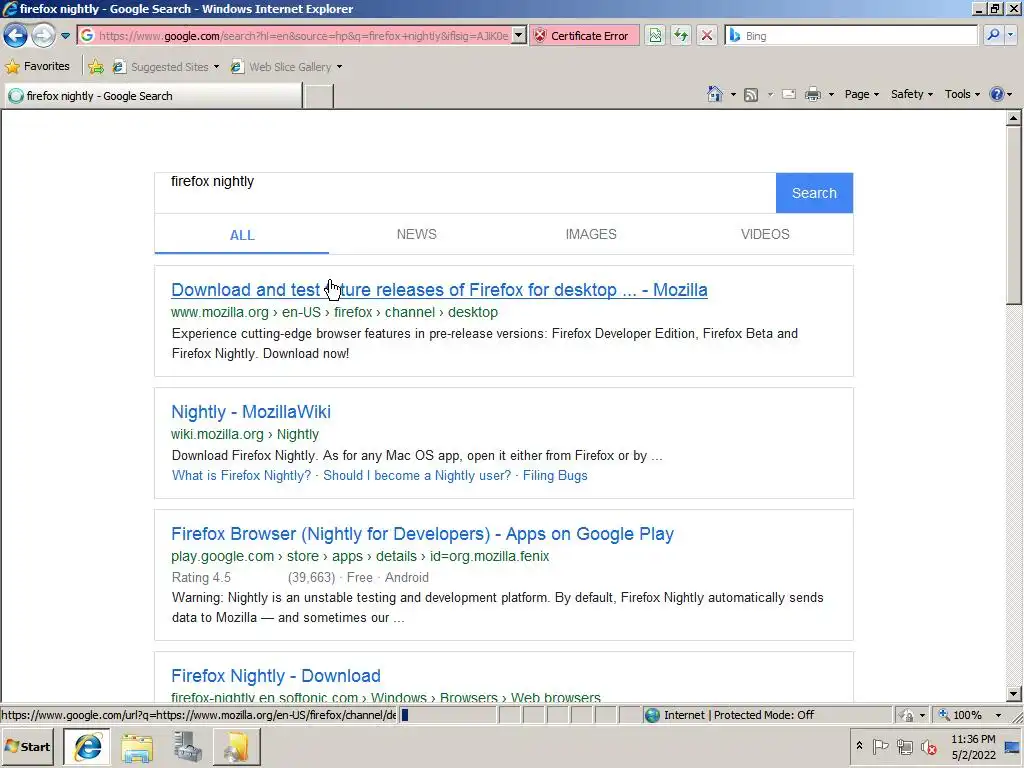Click the muted volume speaker tray icon
The width and height of the screenshot is (1024, 768).
(928, 746)
